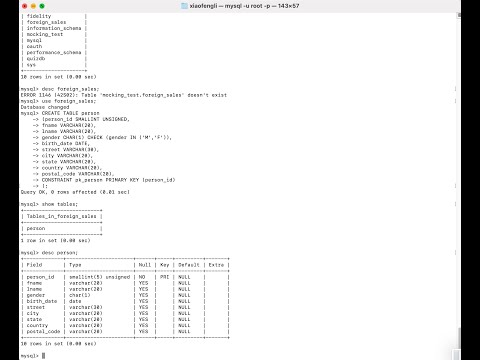Select 'quizdb' in the database list
480x360 pixels.
click(x=36, y=58)
